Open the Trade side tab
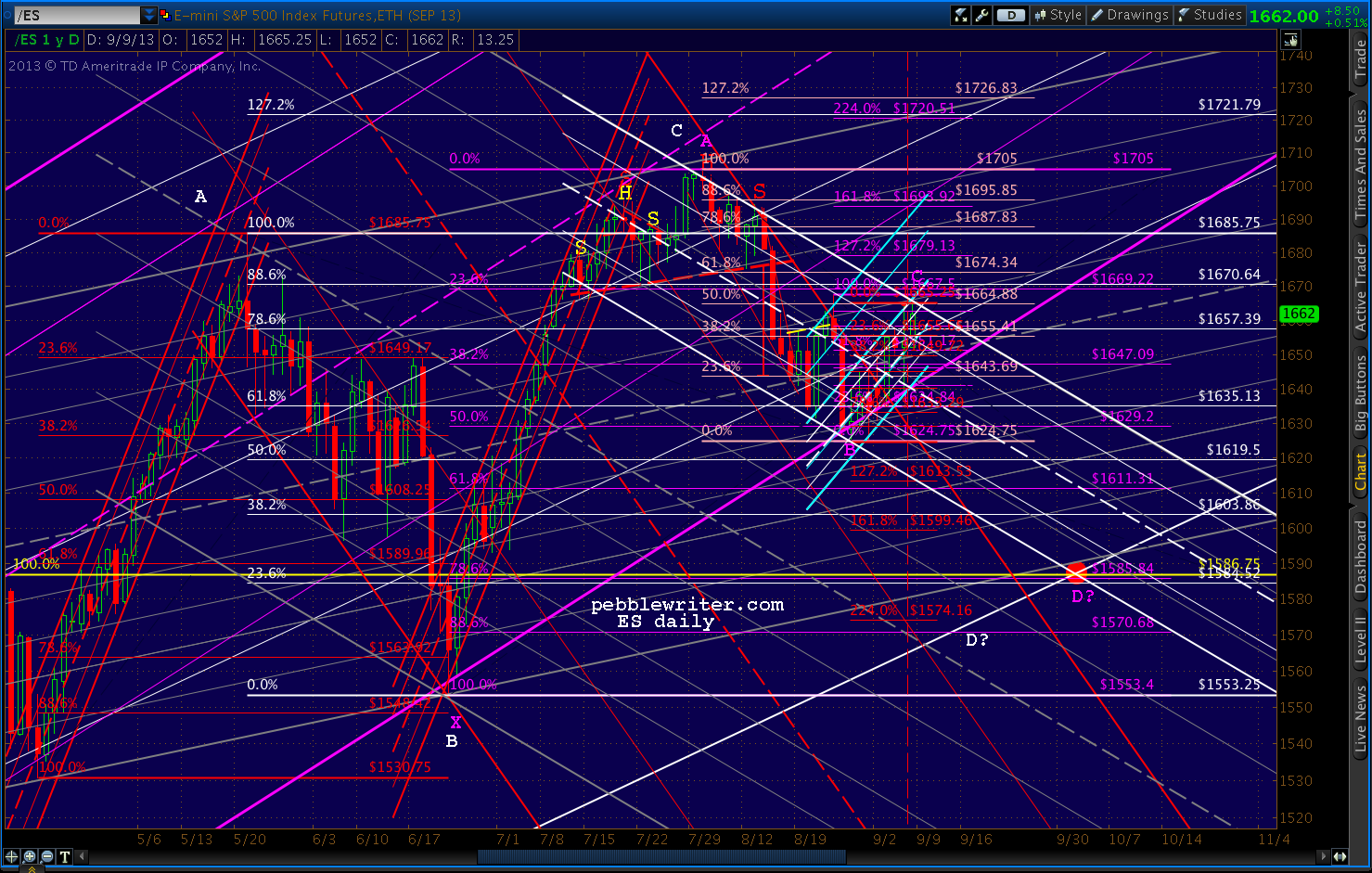The height and width of the screenshot is (873, 1372). [x=1361, y=59]
